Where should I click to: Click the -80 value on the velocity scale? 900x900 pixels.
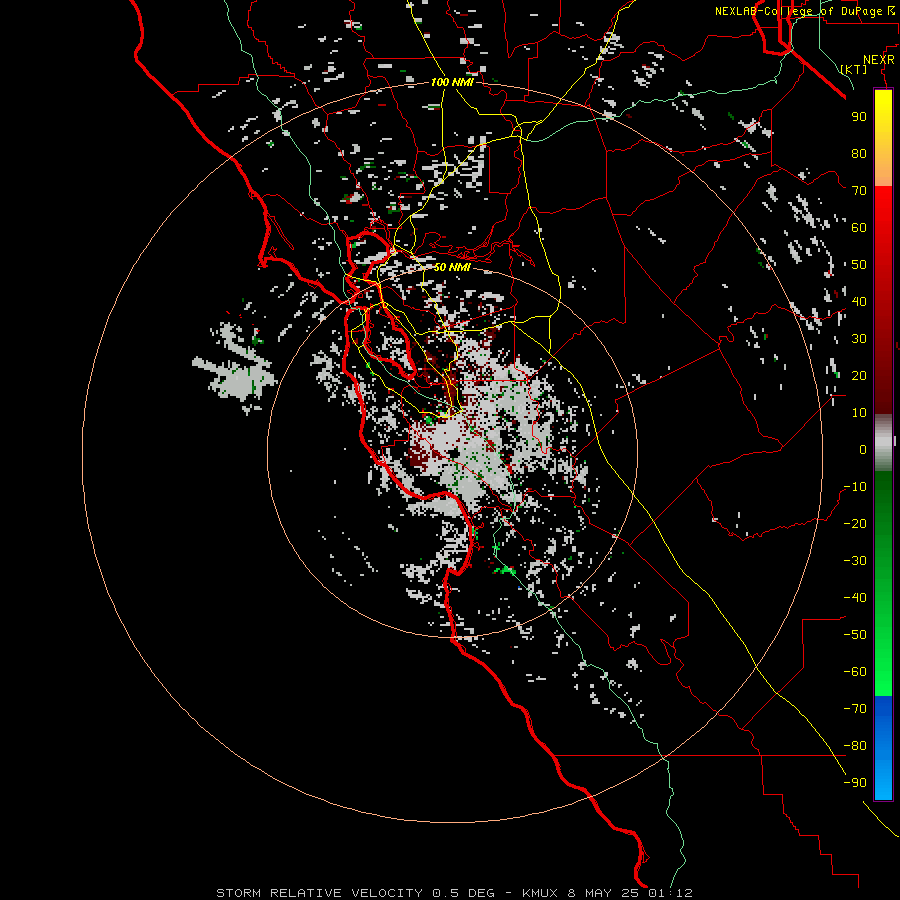point(855,746)
